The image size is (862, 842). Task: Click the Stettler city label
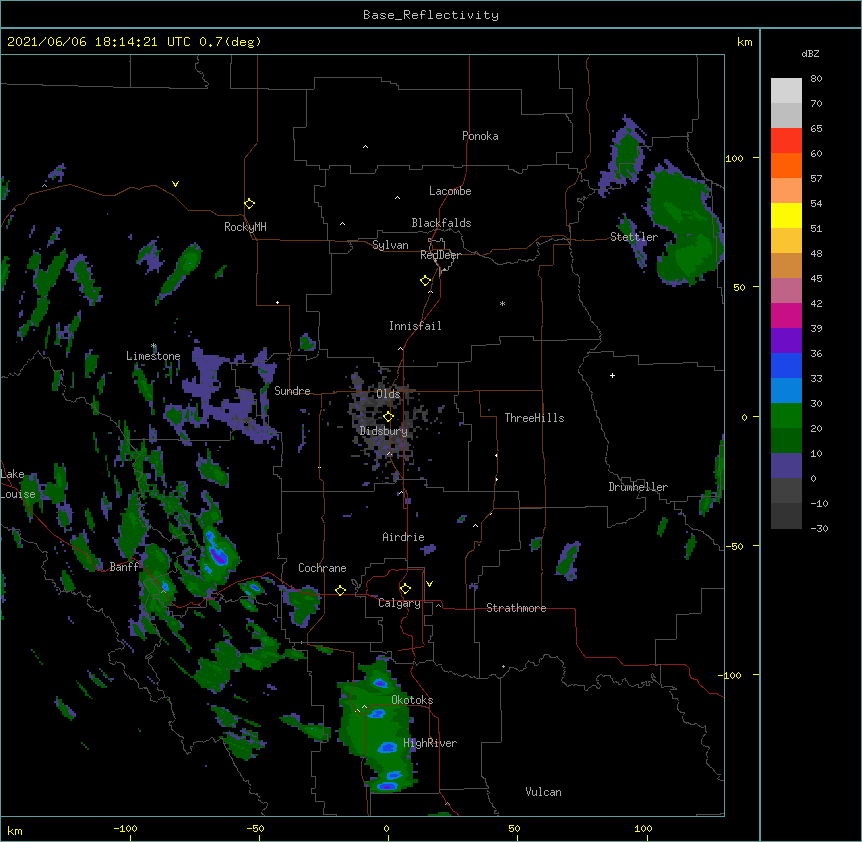pyautogui.click(x=634, y=237)
